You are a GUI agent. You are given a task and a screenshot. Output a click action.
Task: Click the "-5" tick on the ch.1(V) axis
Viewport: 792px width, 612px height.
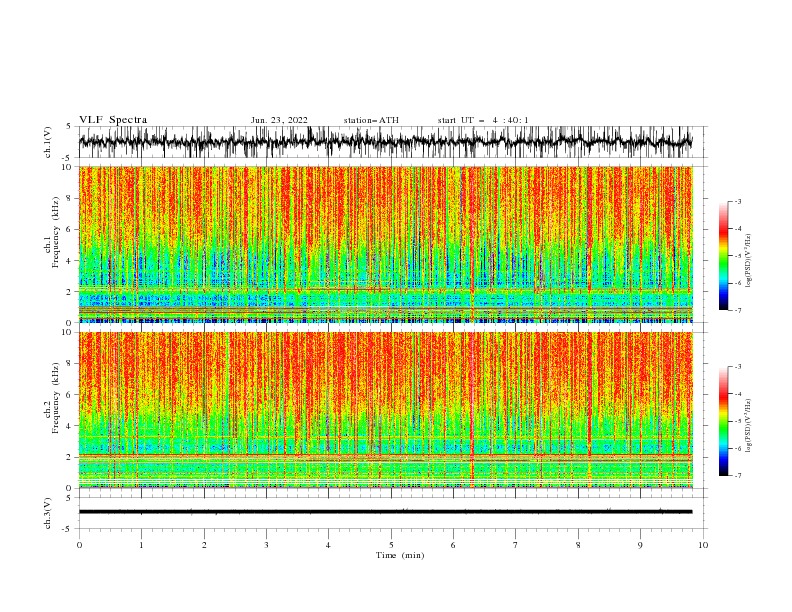click(68, 158)
